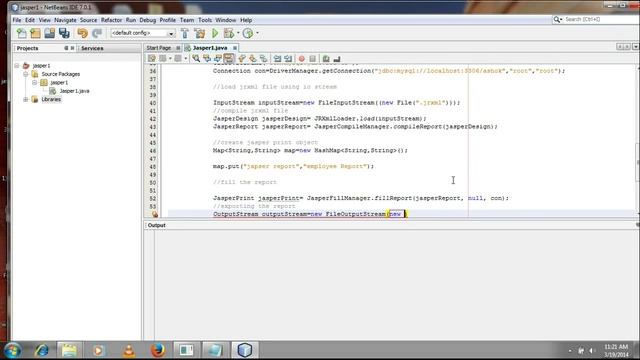Screen dimensions: 640x360
Task: Collapse the Source Packages node
Action: click(x=25, y=74)
